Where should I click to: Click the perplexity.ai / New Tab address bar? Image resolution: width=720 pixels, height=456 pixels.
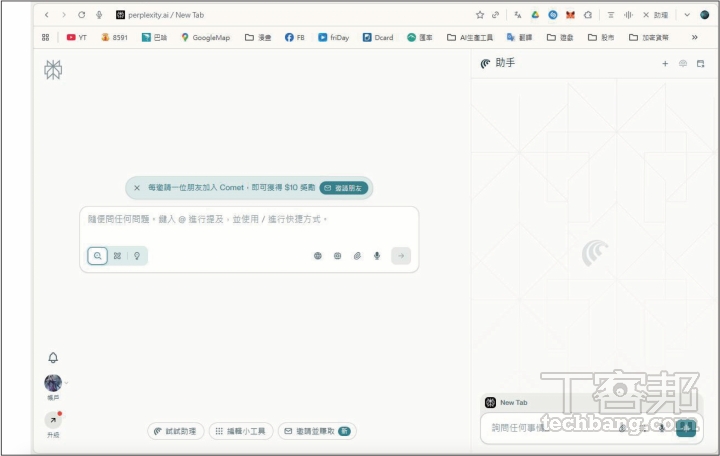(159, 15)
